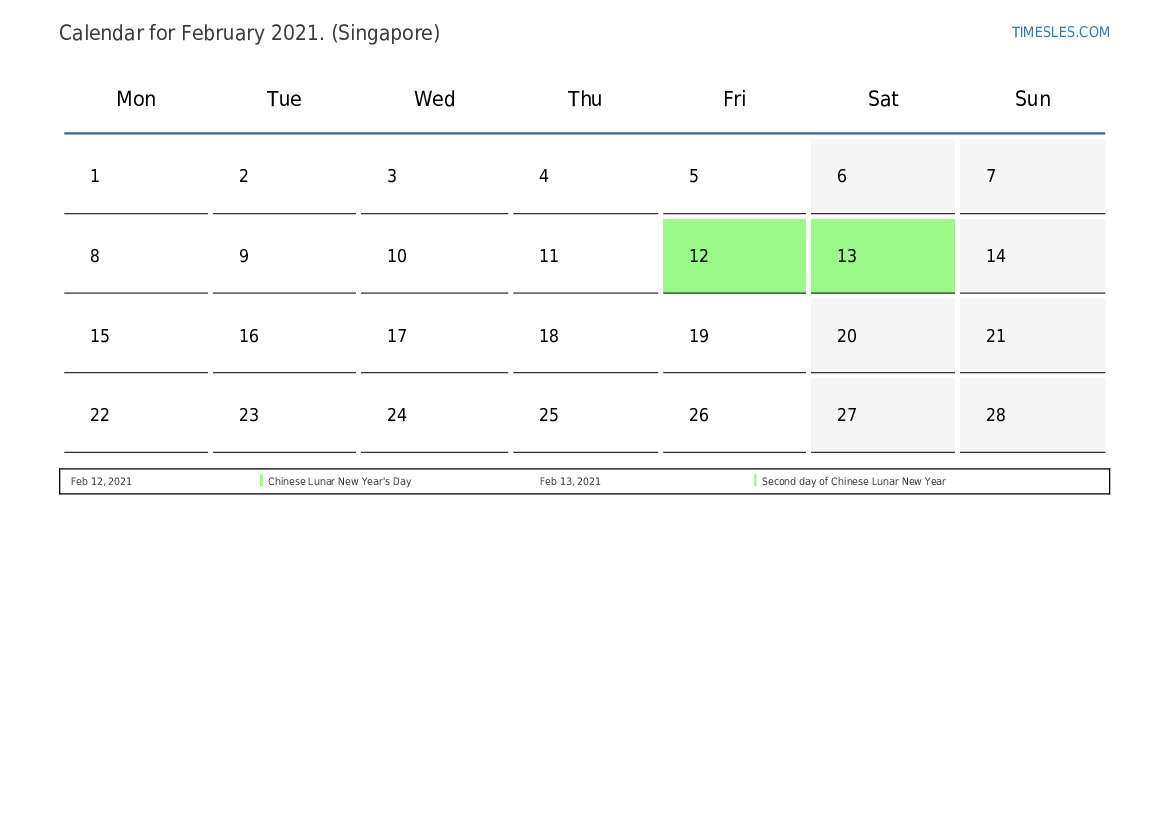Select the February 28 date cell
The image size is (1169, 827).
click(1032, 415)
